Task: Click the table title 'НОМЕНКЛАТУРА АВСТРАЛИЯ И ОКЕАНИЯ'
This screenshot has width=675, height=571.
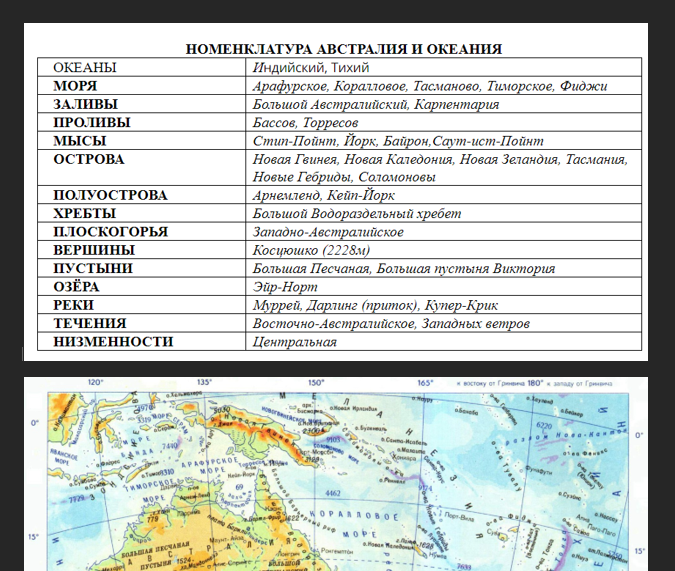Action: [343, 49]
